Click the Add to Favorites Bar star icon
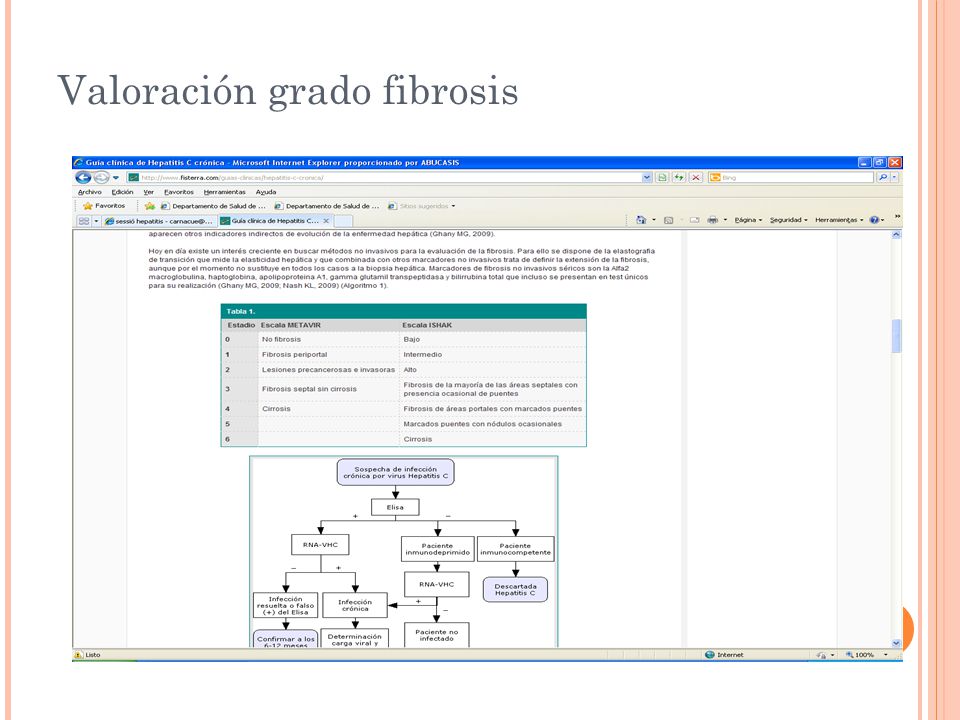960x720 pixels. (x=149, y=206)
